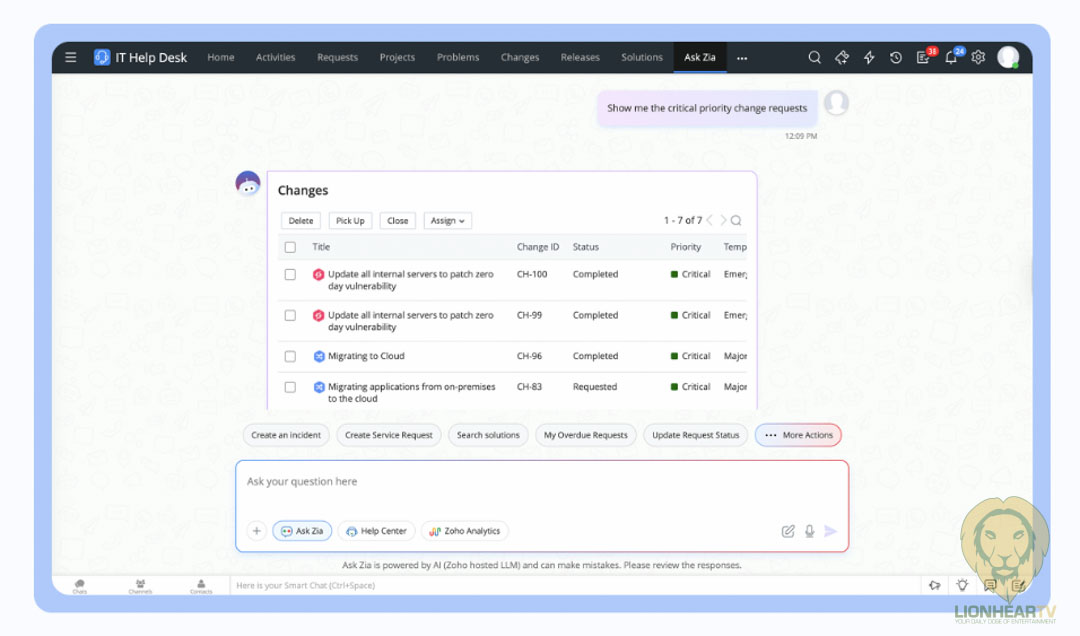Click the Pick Up button

[x=350, y=221]
